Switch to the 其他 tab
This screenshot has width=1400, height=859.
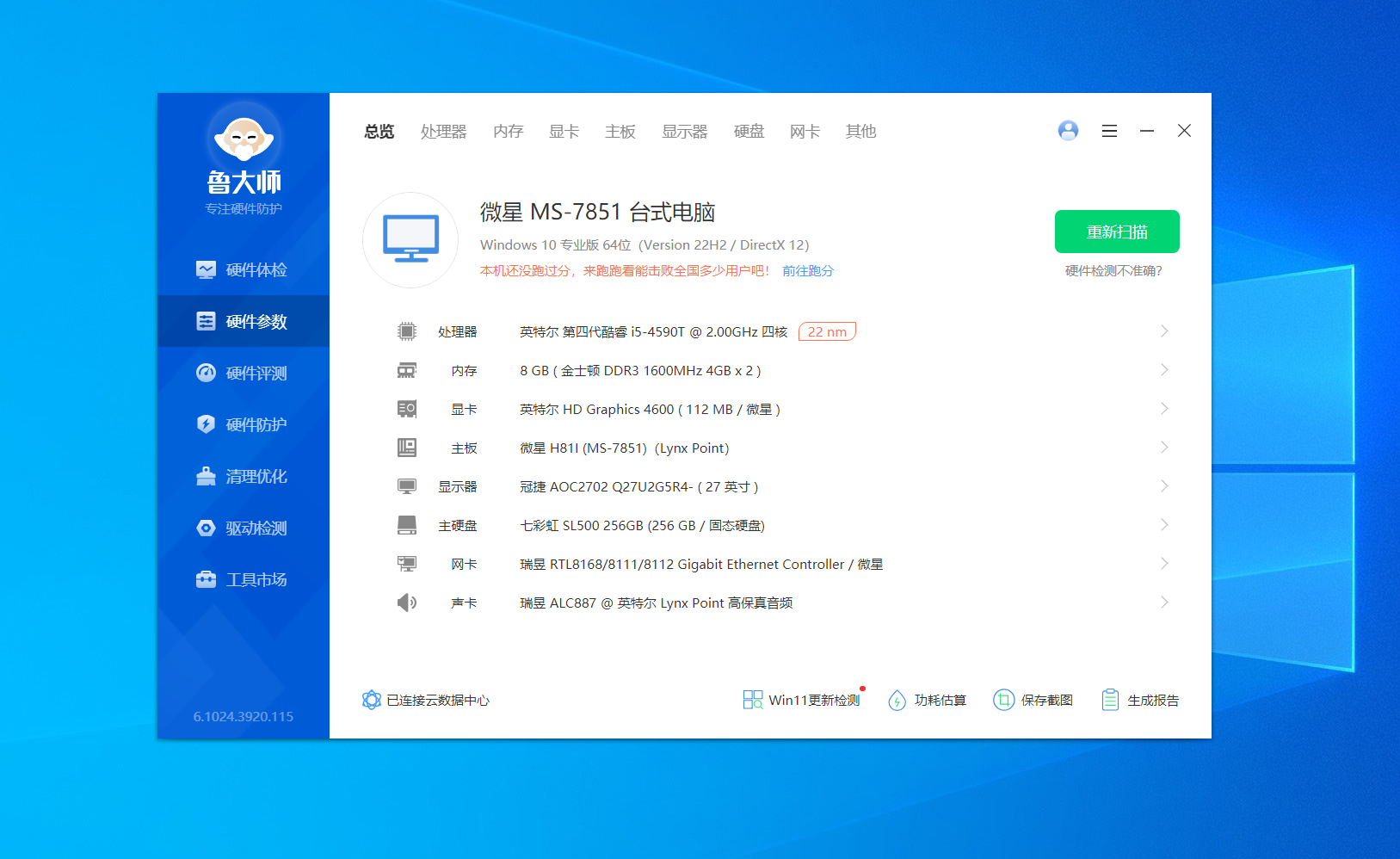(x=860, y=131)
